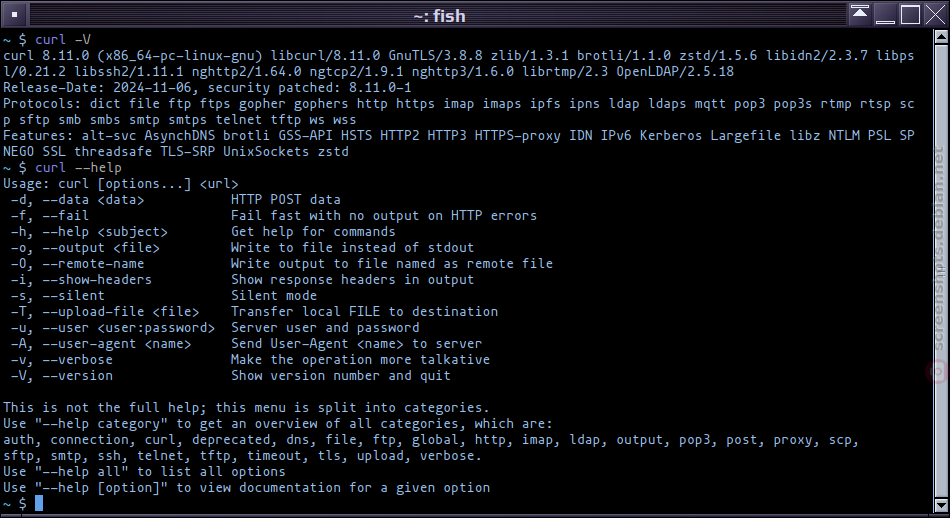The width and height of the screenshot is (950, 518).
Task: Close the fish terminal window
Action: [935, 14]
